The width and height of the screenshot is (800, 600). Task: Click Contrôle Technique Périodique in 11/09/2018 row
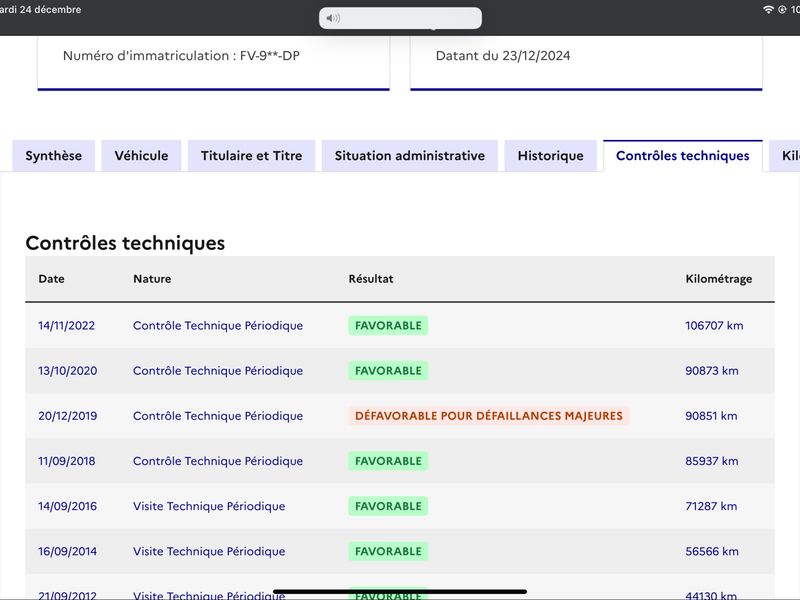pyautogui.click(x=218, y=461)
